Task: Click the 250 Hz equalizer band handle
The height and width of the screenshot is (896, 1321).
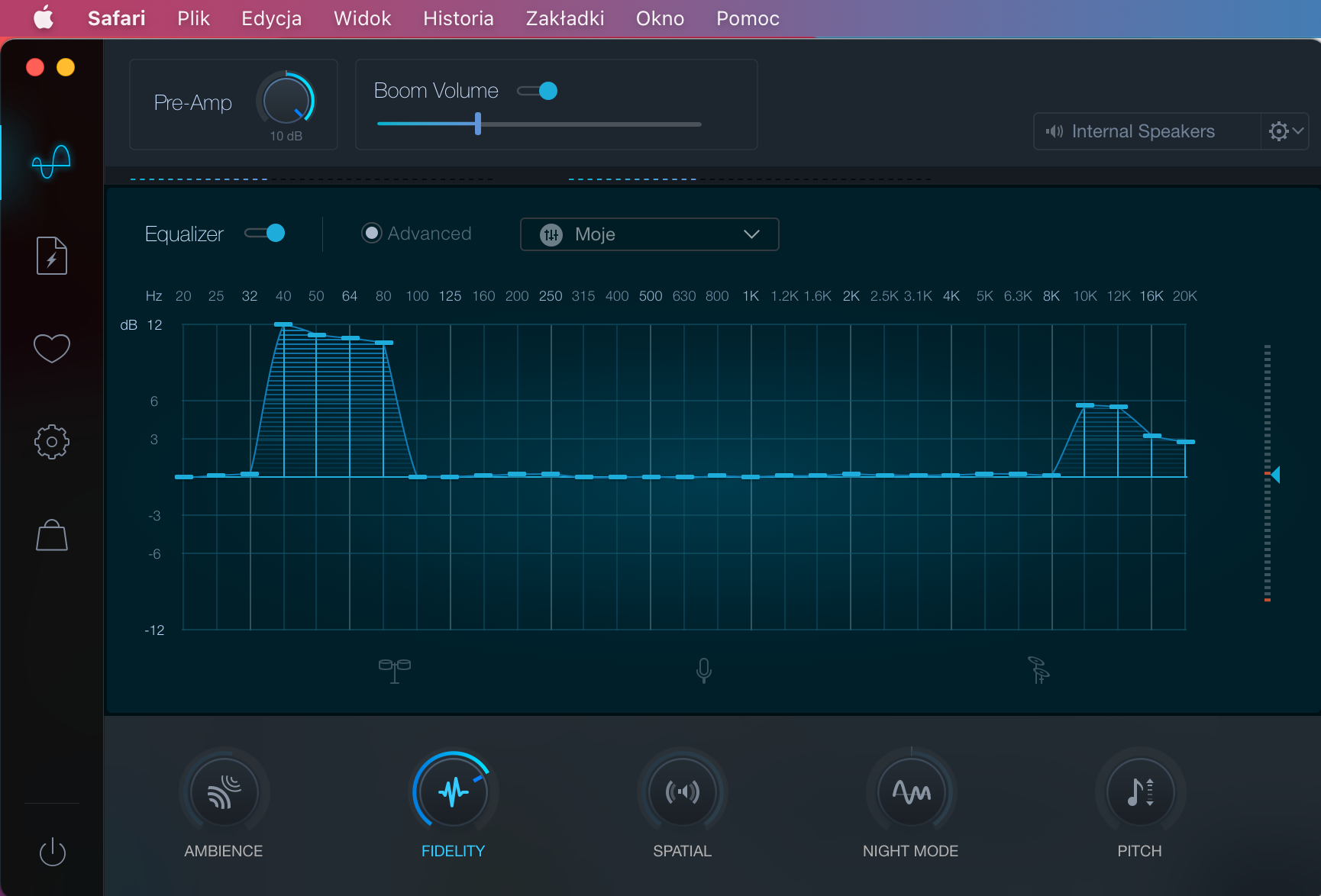Action: click(x=551, y=474)
